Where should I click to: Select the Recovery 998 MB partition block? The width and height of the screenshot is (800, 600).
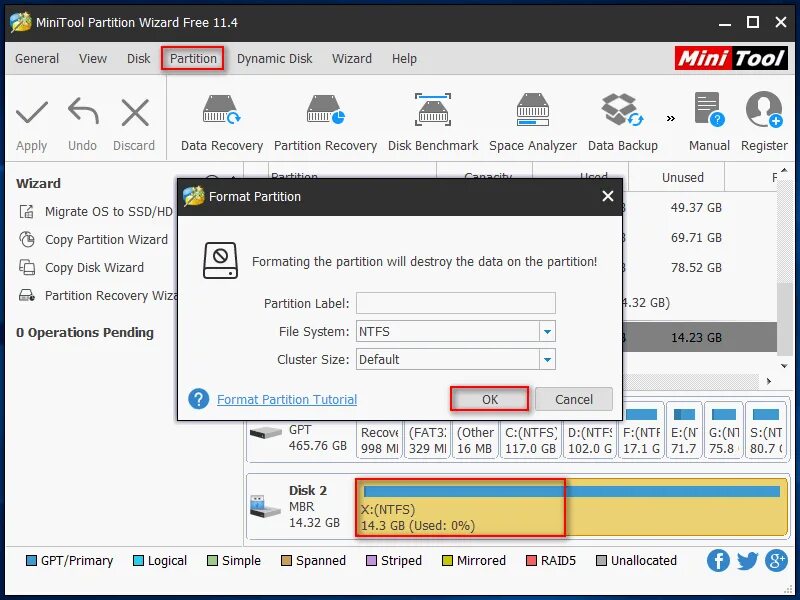(380, 440)
